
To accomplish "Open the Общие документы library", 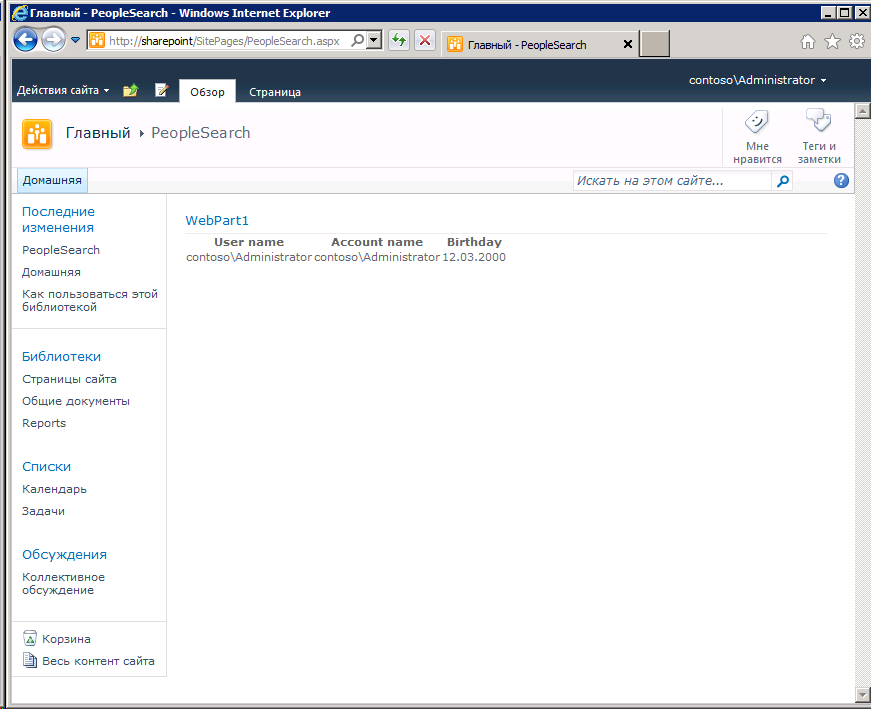I will (x=76, y=401).
